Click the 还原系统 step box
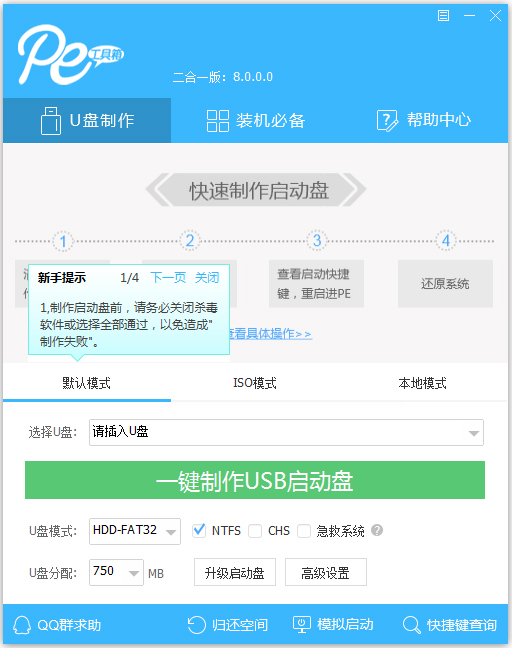Screen dimensions: 512x648 [x=445, y=284]
